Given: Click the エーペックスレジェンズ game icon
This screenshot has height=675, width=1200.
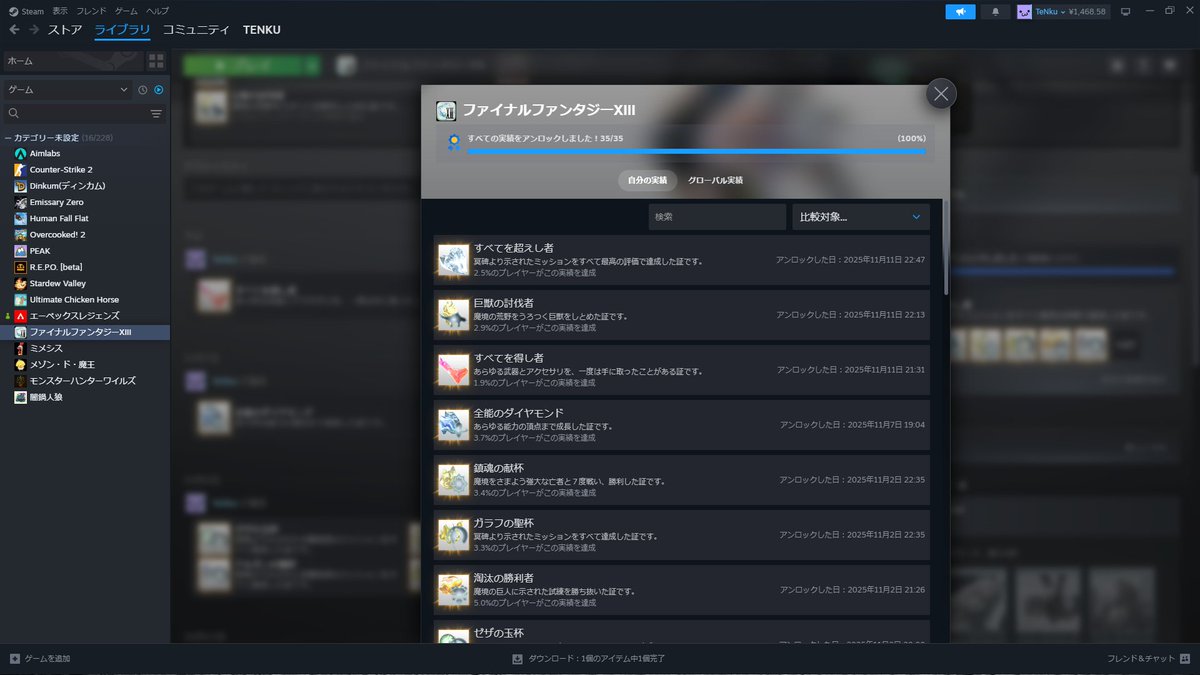Looking at the screenshot, I should click(x=20, y=316).
